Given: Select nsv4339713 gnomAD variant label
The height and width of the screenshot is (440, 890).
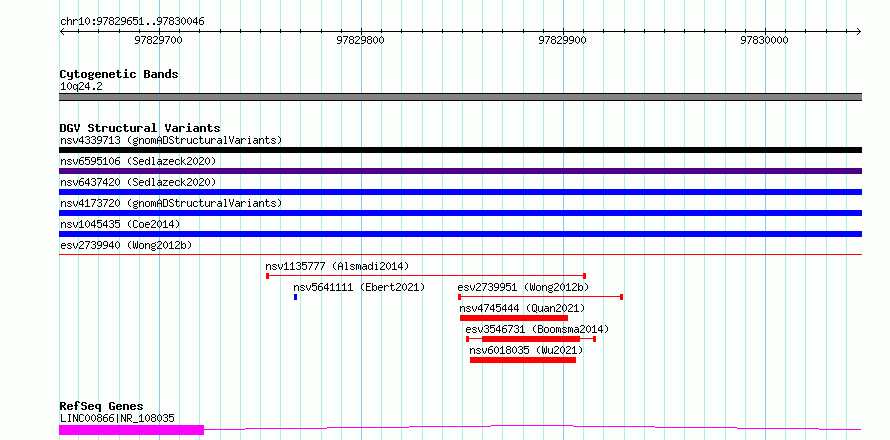Looking at the screenshot, I should (171, 140).
